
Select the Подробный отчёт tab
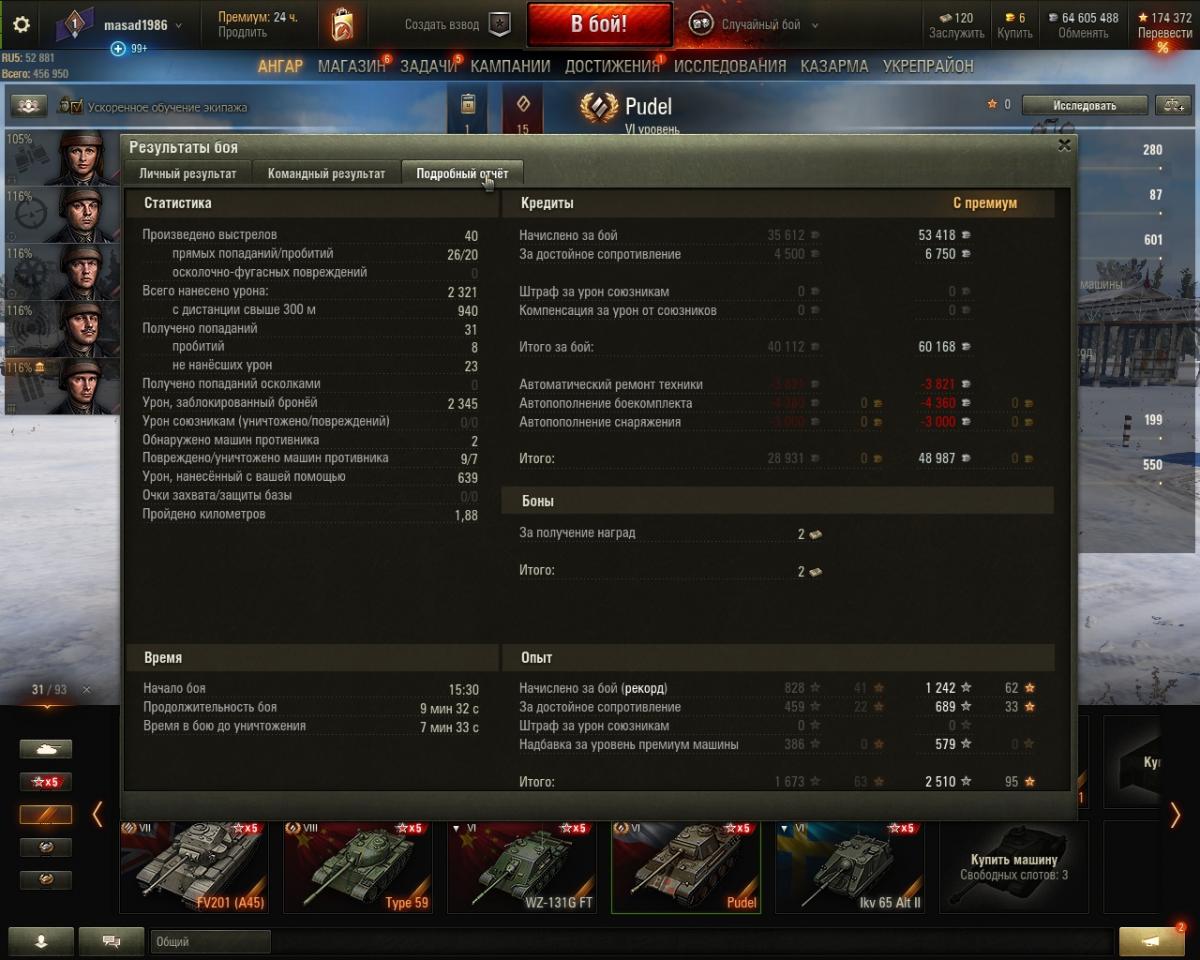[x=462, y=173]
